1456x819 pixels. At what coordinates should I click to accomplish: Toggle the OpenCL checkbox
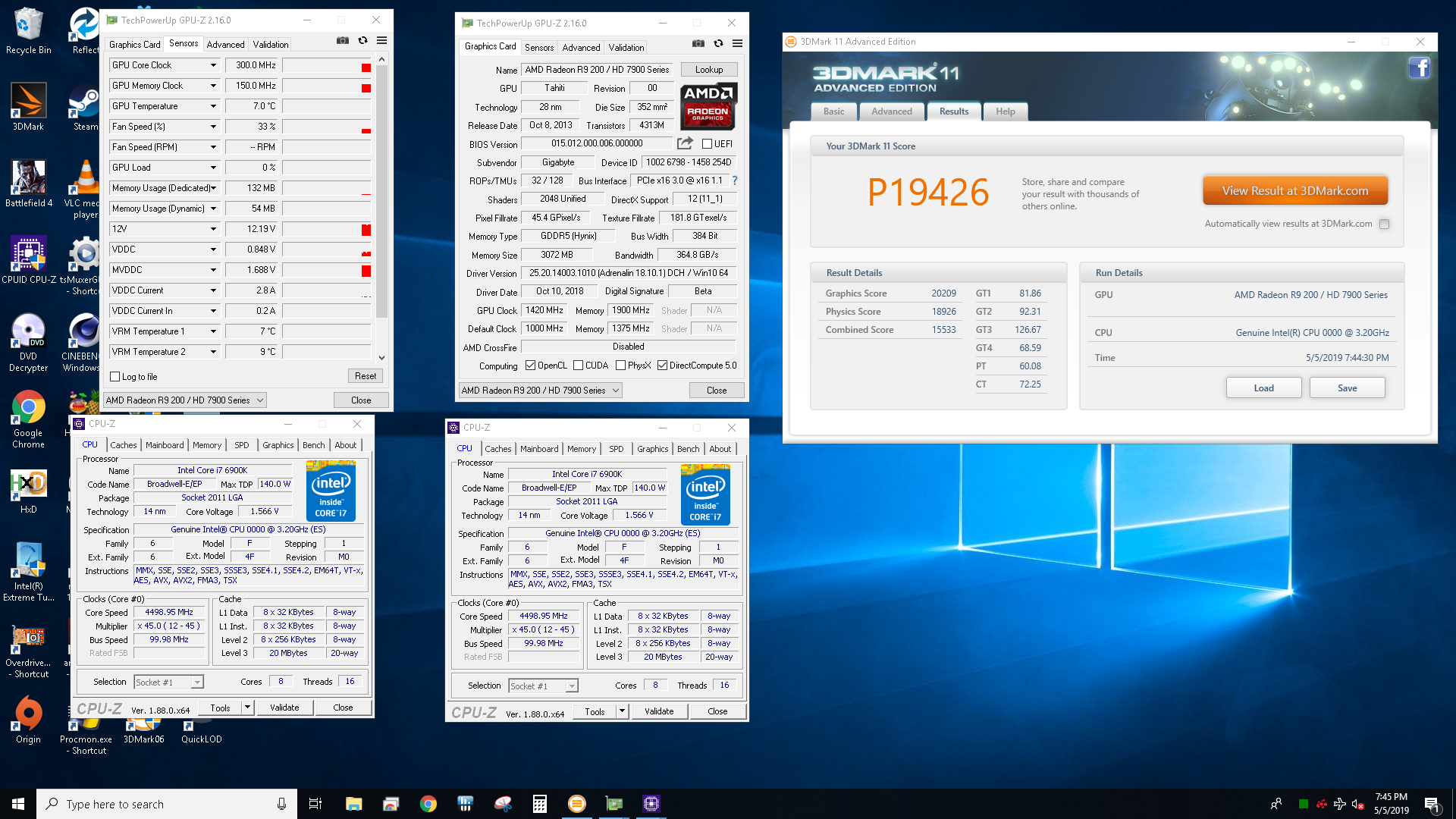[530, 366]
